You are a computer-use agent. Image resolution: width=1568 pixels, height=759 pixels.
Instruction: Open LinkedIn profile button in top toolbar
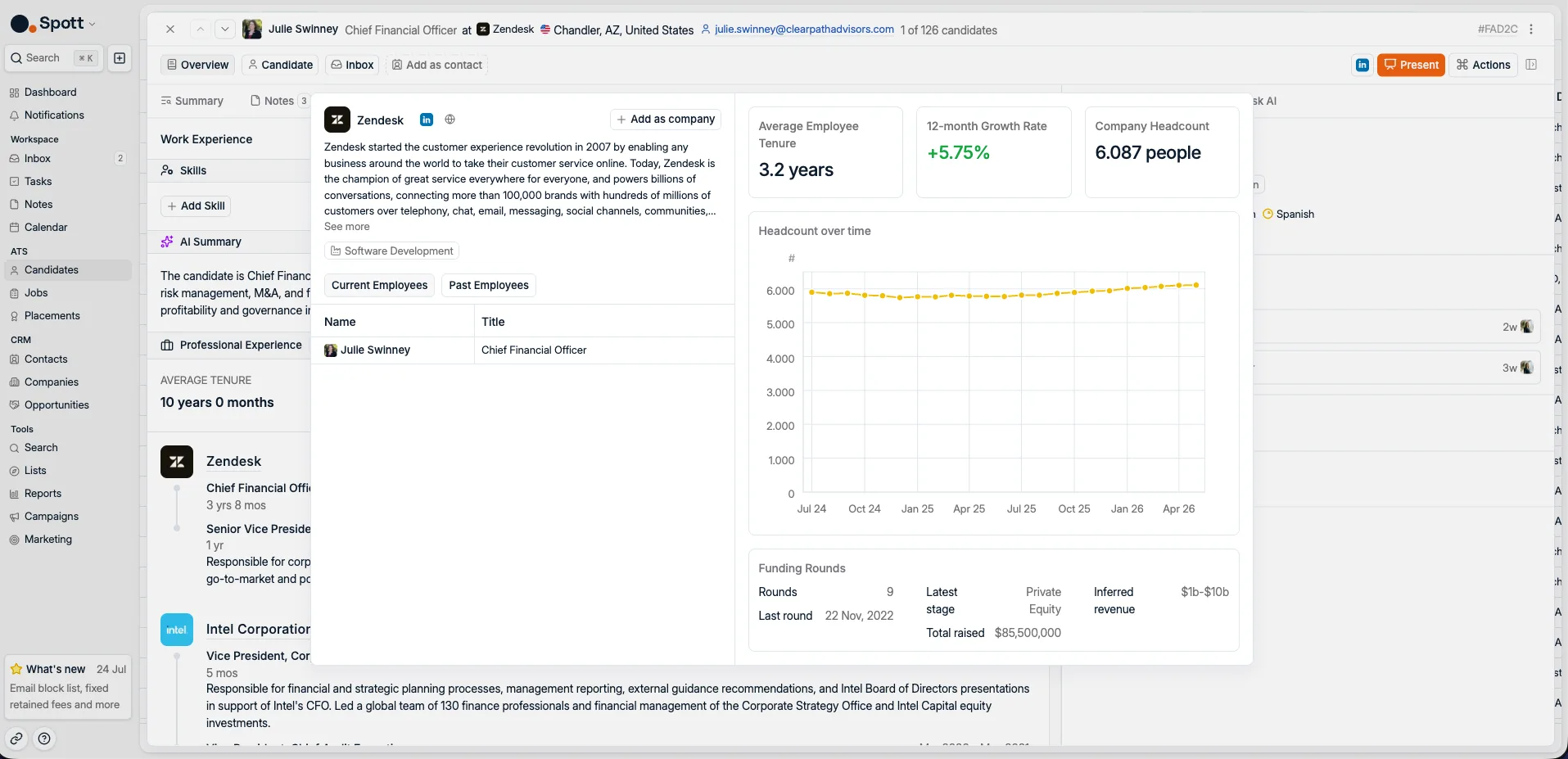pyautogui.click(x=1362, y=65)
